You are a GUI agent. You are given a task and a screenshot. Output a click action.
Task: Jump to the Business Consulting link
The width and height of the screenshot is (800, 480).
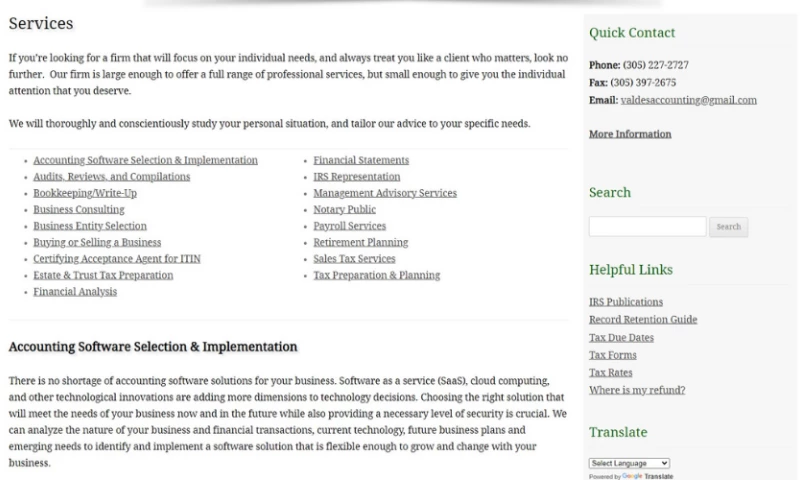[79, 210]
